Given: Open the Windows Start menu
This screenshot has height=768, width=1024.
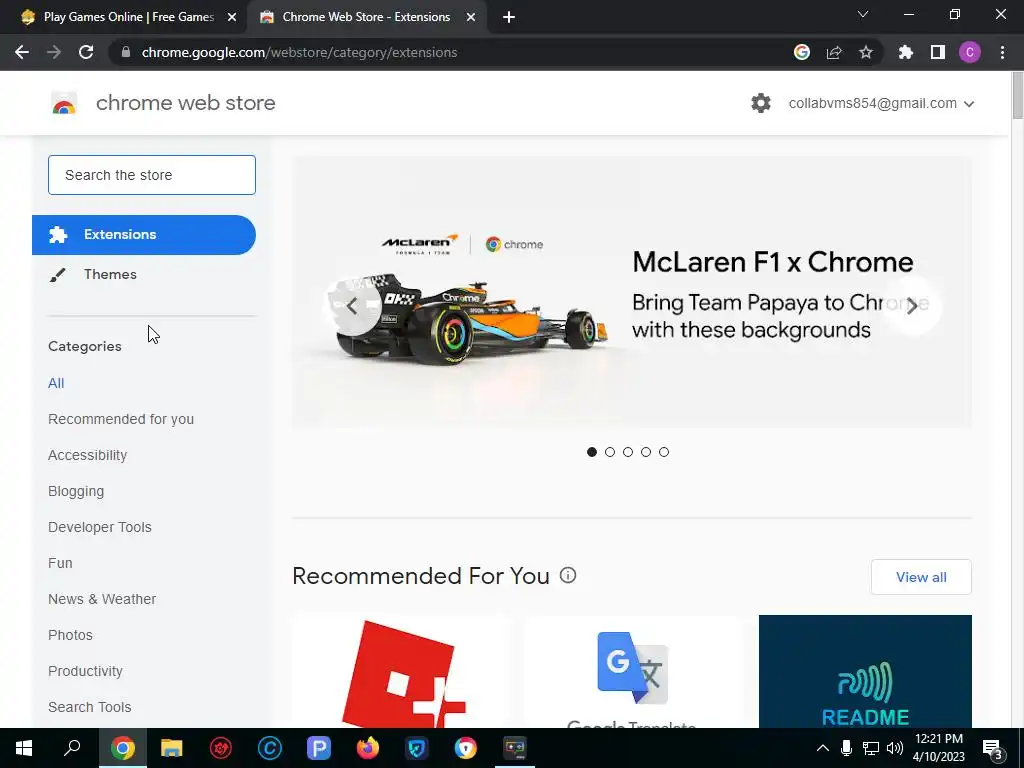Looking at the screenshot, I should (x=24, y=748).
